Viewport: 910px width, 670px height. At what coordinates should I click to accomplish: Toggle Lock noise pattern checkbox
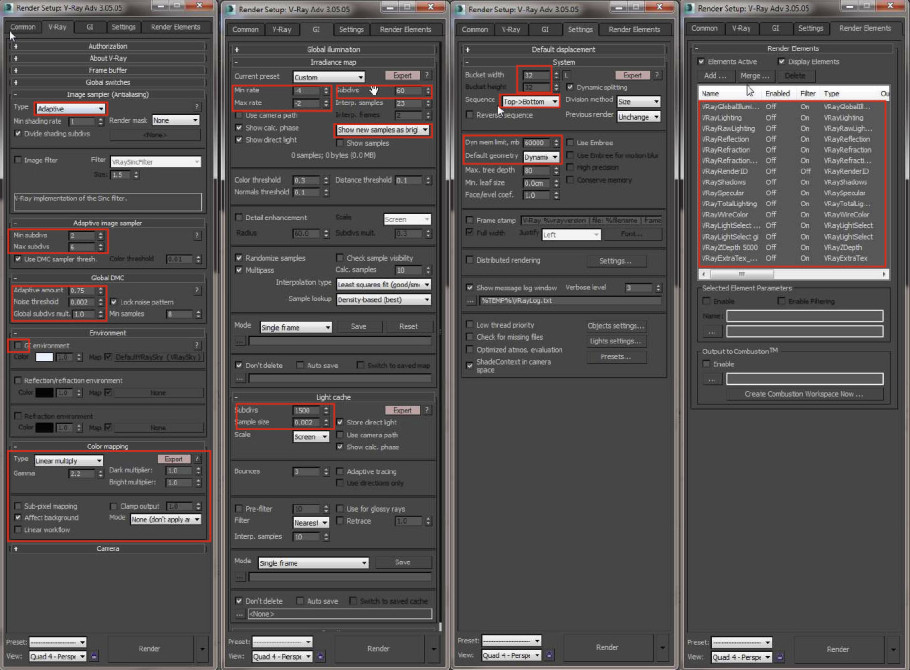tap(114, 302)
